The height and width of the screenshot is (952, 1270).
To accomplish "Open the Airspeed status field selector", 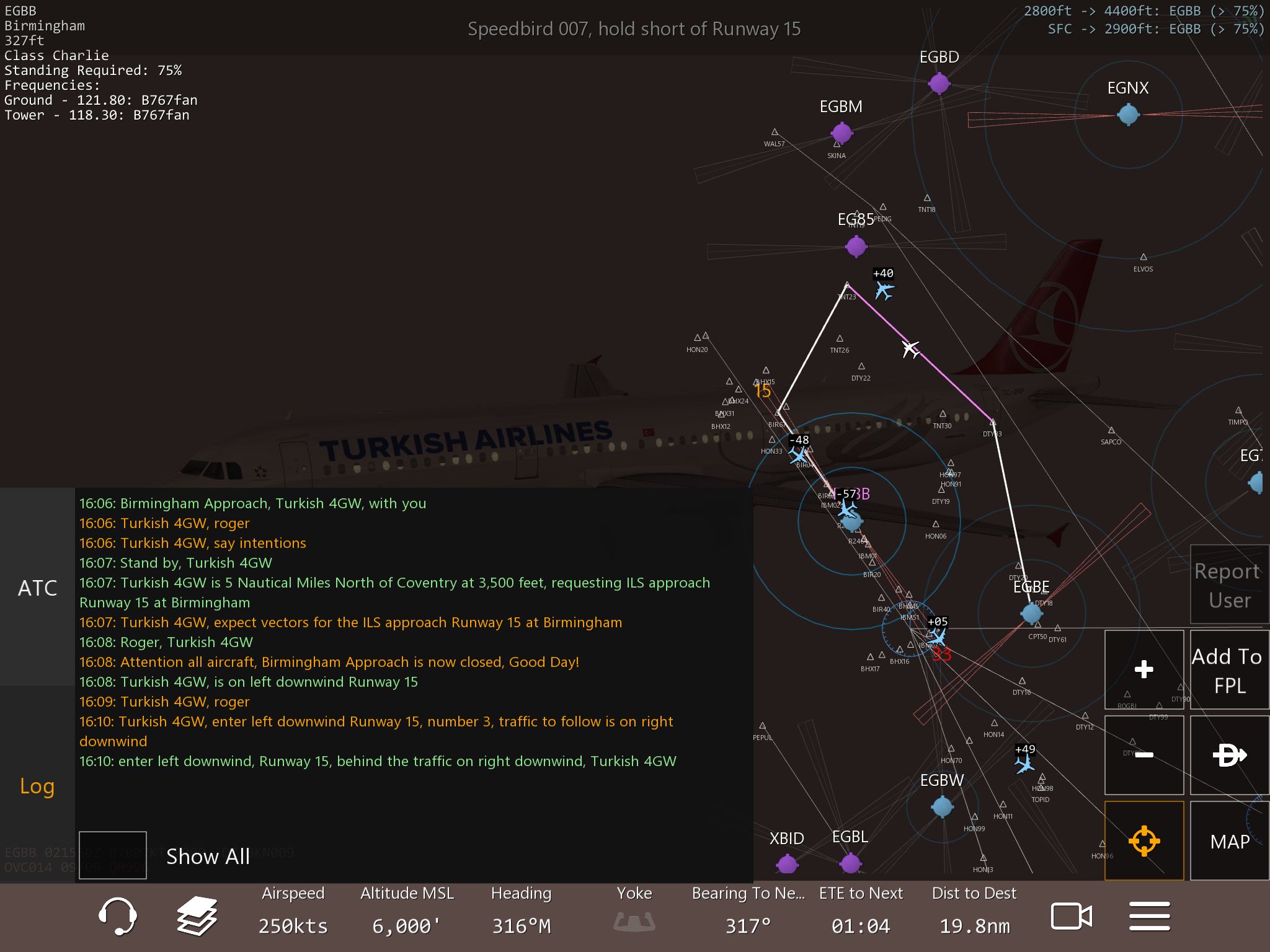I will (x=293, y=911).
